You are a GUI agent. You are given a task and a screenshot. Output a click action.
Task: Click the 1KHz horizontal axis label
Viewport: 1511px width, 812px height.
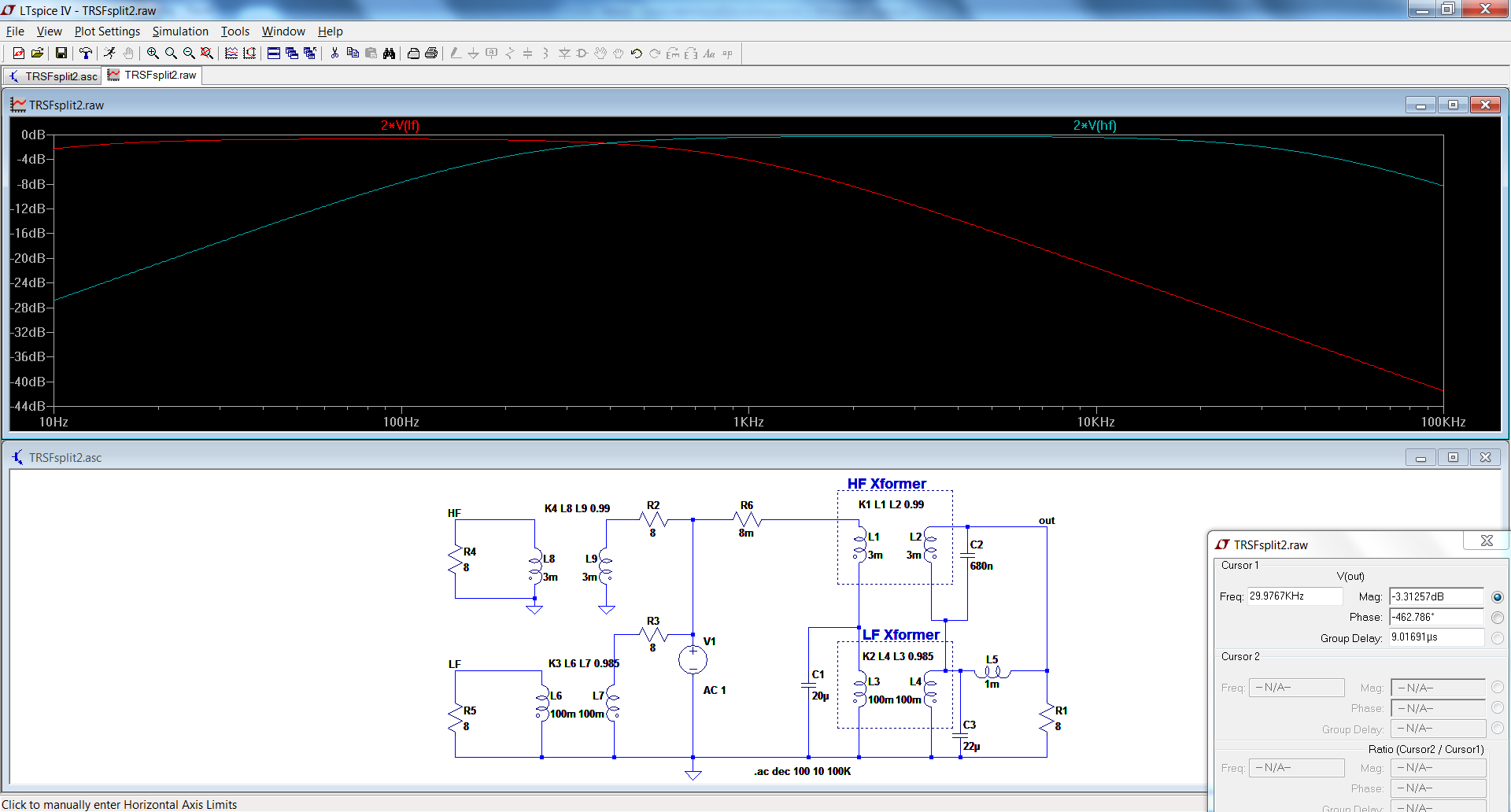(748, 423)
